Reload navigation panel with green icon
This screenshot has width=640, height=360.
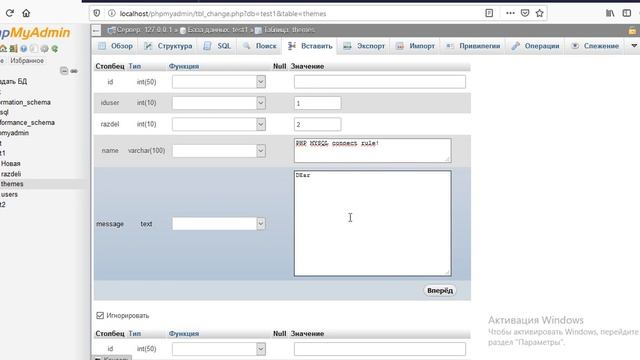coord(54,49)
